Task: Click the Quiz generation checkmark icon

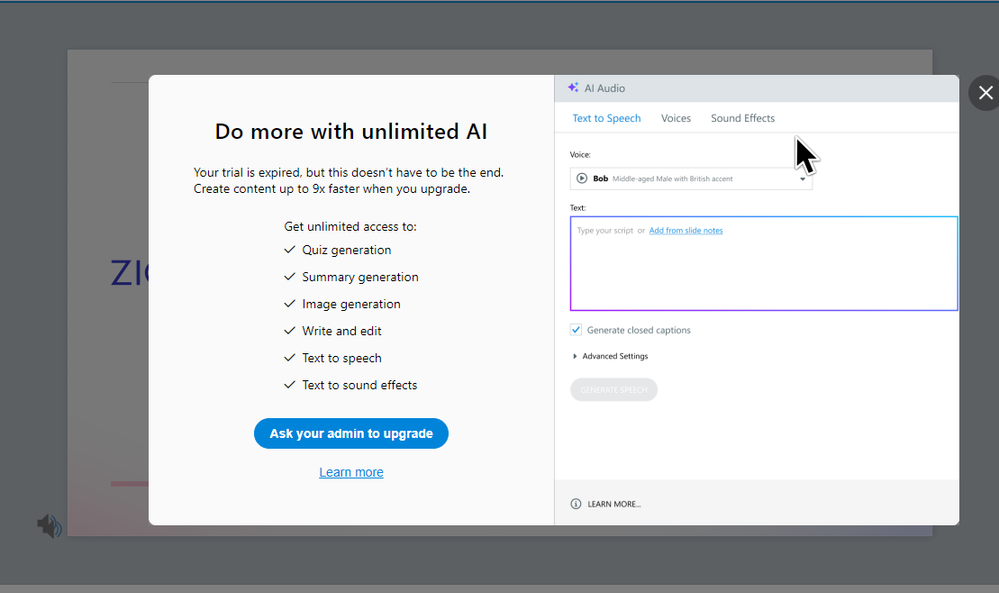Action: (x=290, y=250)
